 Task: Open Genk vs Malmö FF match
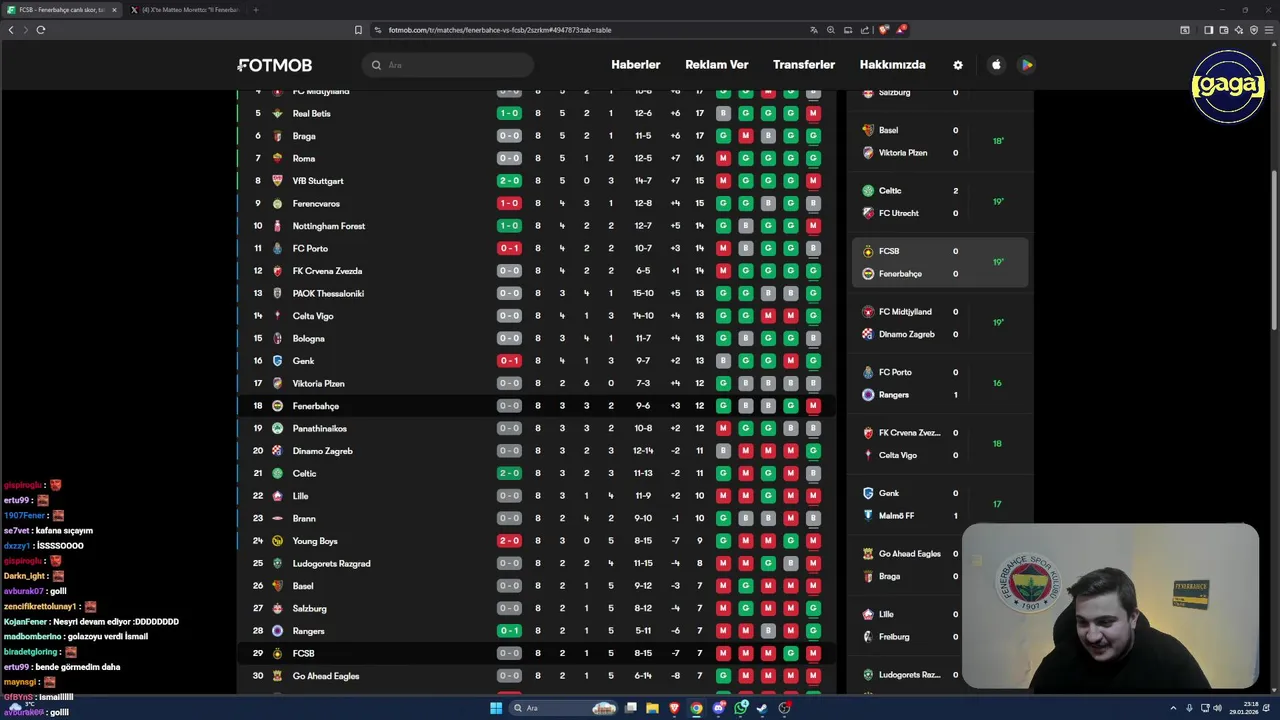tap(939, 504)
